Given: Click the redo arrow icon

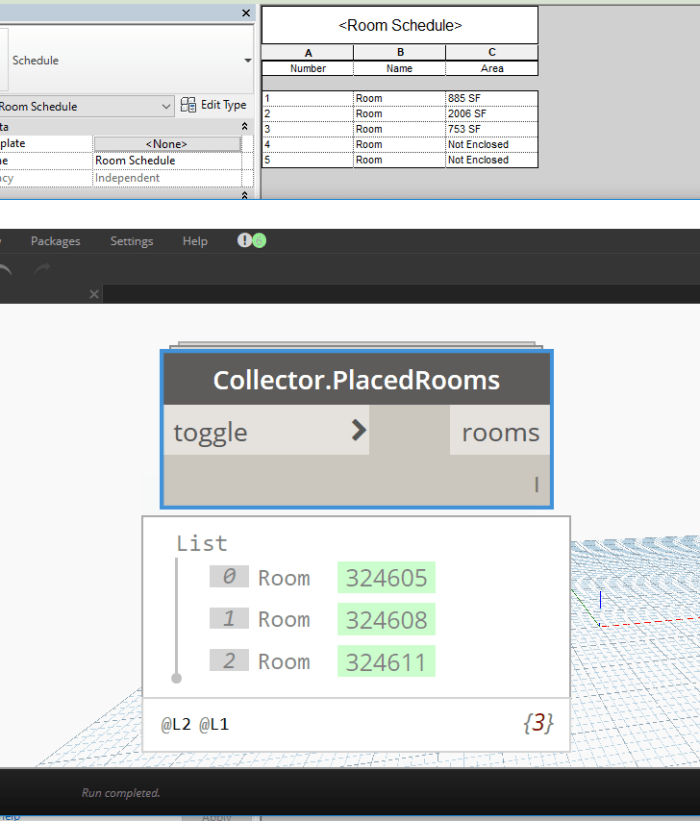Looking at the screenshot, I should [41, 271].
